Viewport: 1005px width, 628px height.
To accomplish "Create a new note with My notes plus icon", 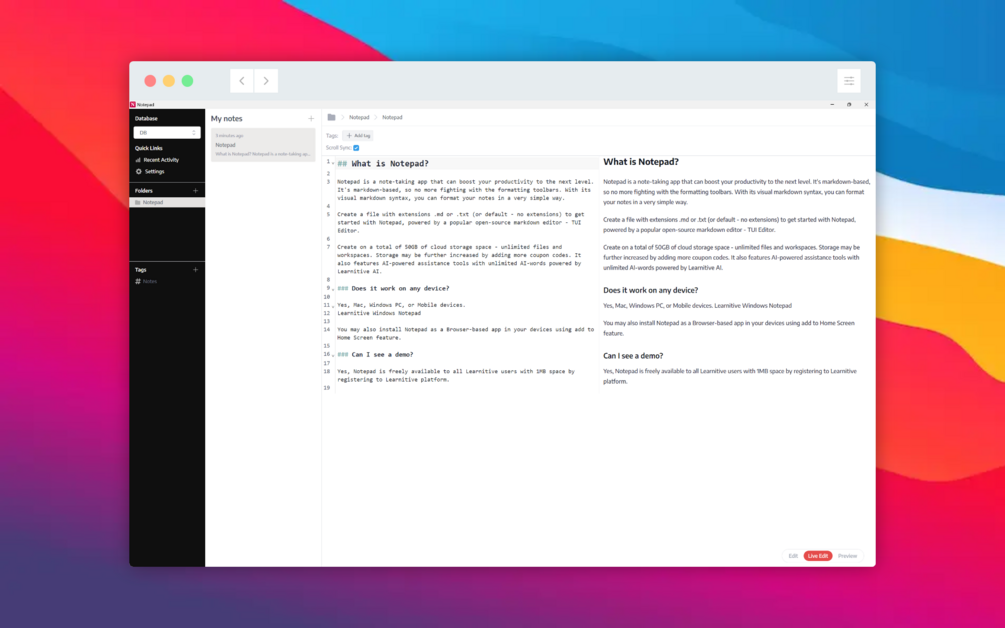I will point(311,119).
